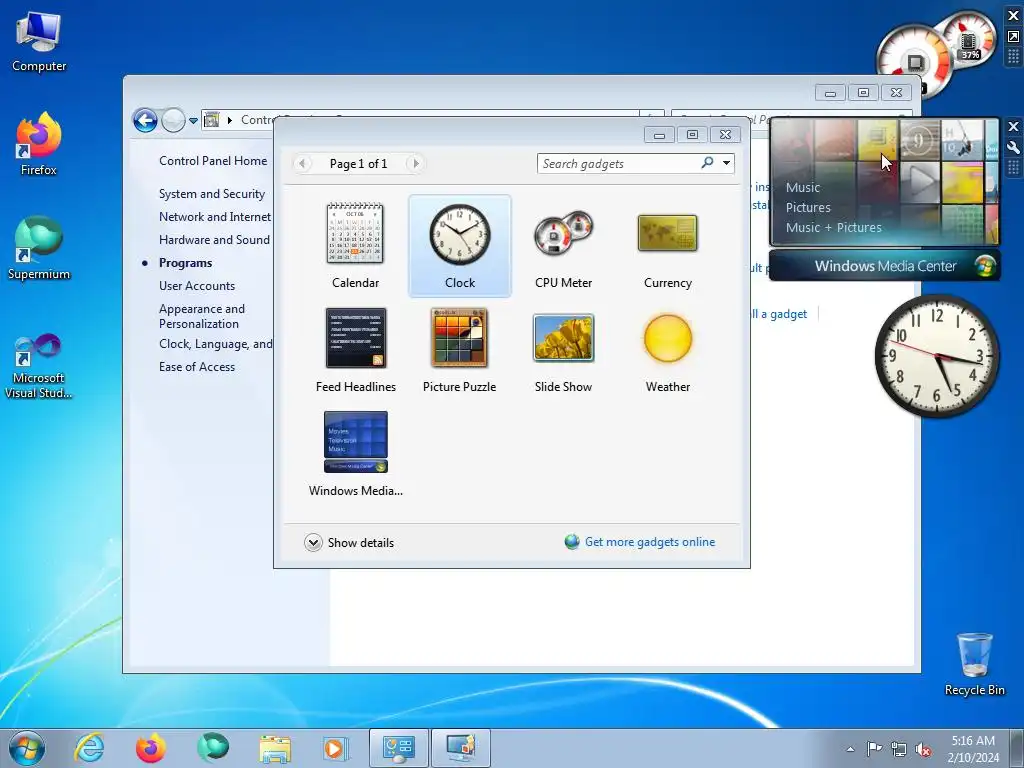The image size is (1024, 768).
Task: Switch to Control Panel taskbar button
Action: tap(398, 748)
